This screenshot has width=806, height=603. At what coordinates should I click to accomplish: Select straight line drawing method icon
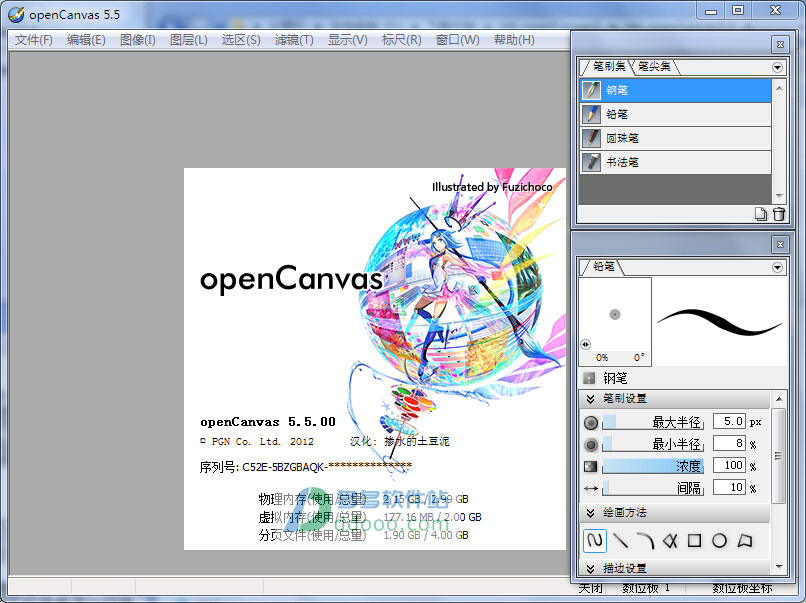coord(620,541)
